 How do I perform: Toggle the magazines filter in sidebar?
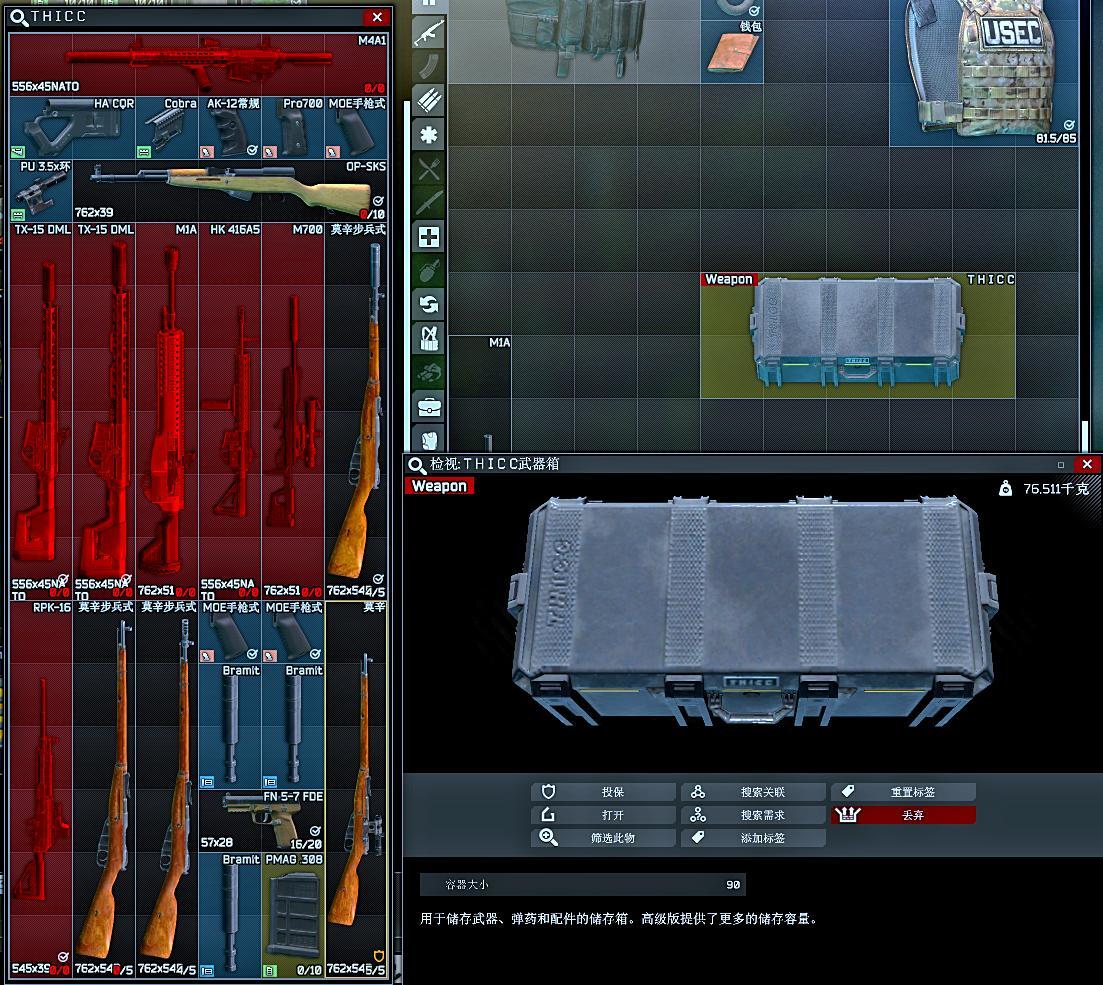(x=428, y=66)
